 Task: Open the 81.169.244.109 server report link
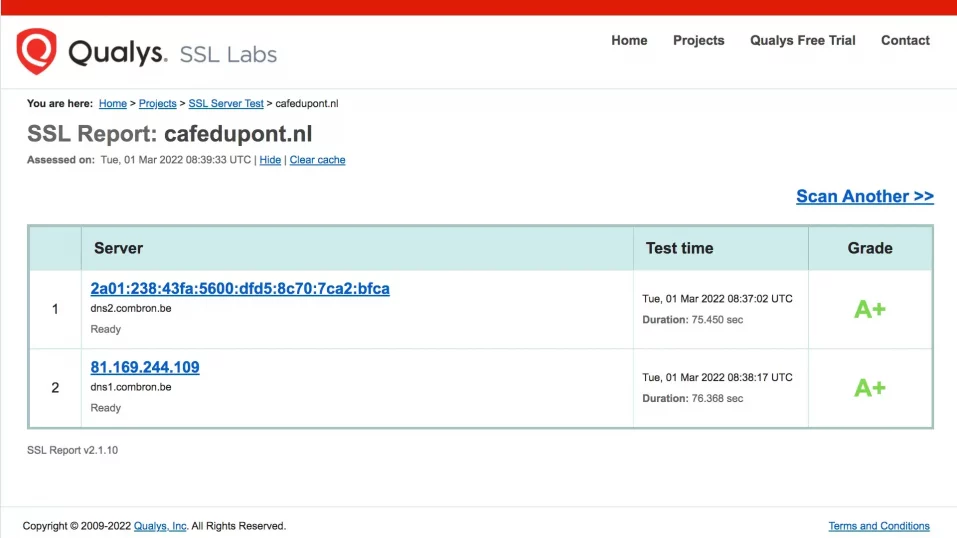(x=145, y=367)
